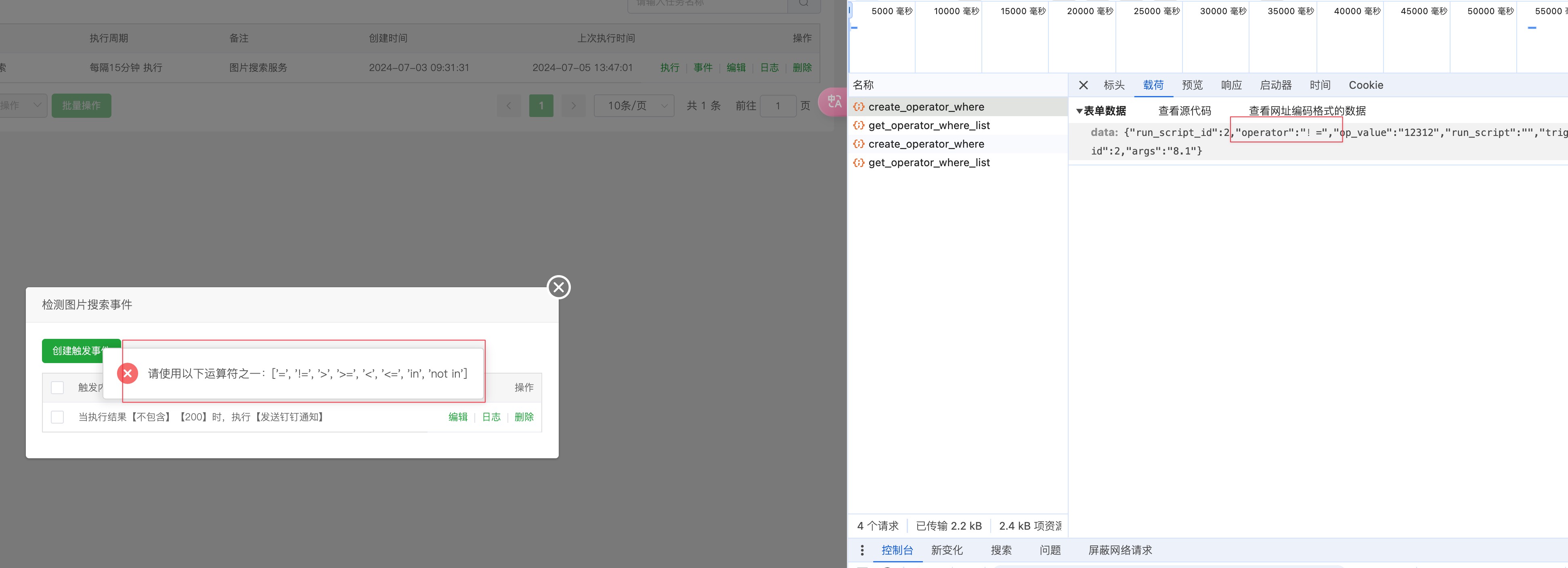Viewport: 1568px width, 568px height.
Task: Click the 2024-07-03 09:31:31 creation time cell
Action: click(x=419, y=67)
